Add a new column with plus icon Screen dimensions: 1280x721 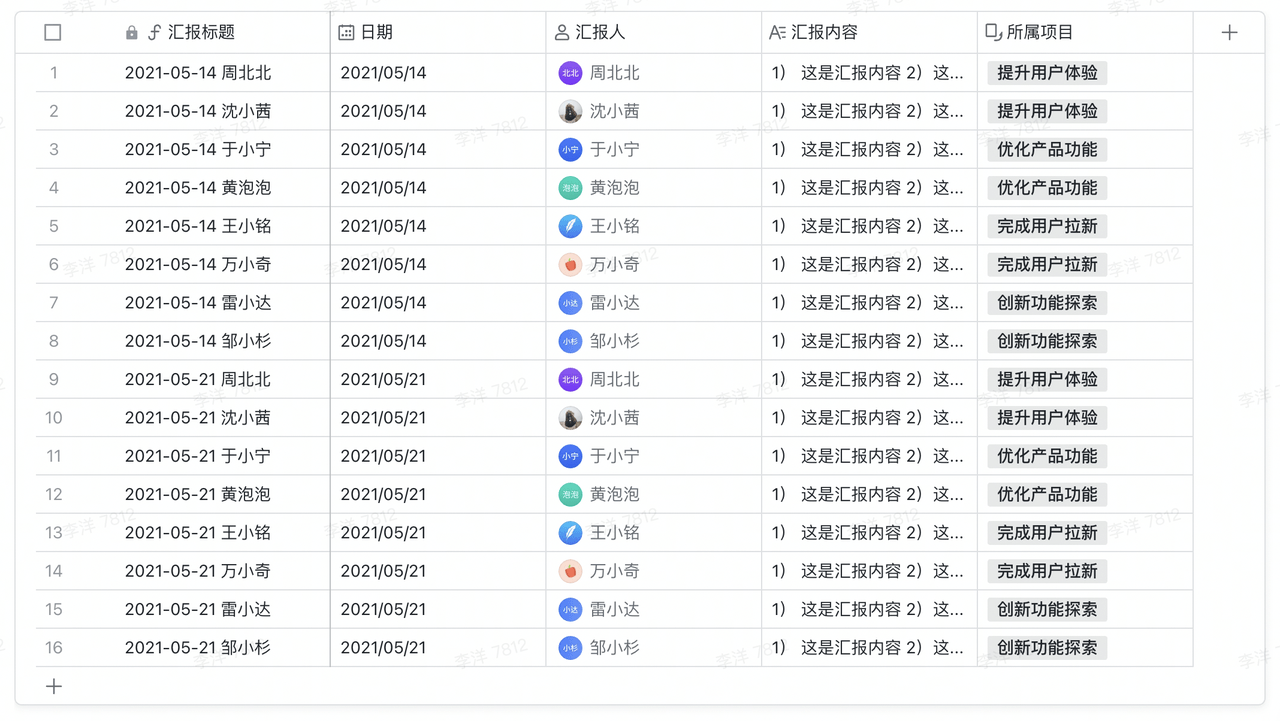click(1229, 33)
